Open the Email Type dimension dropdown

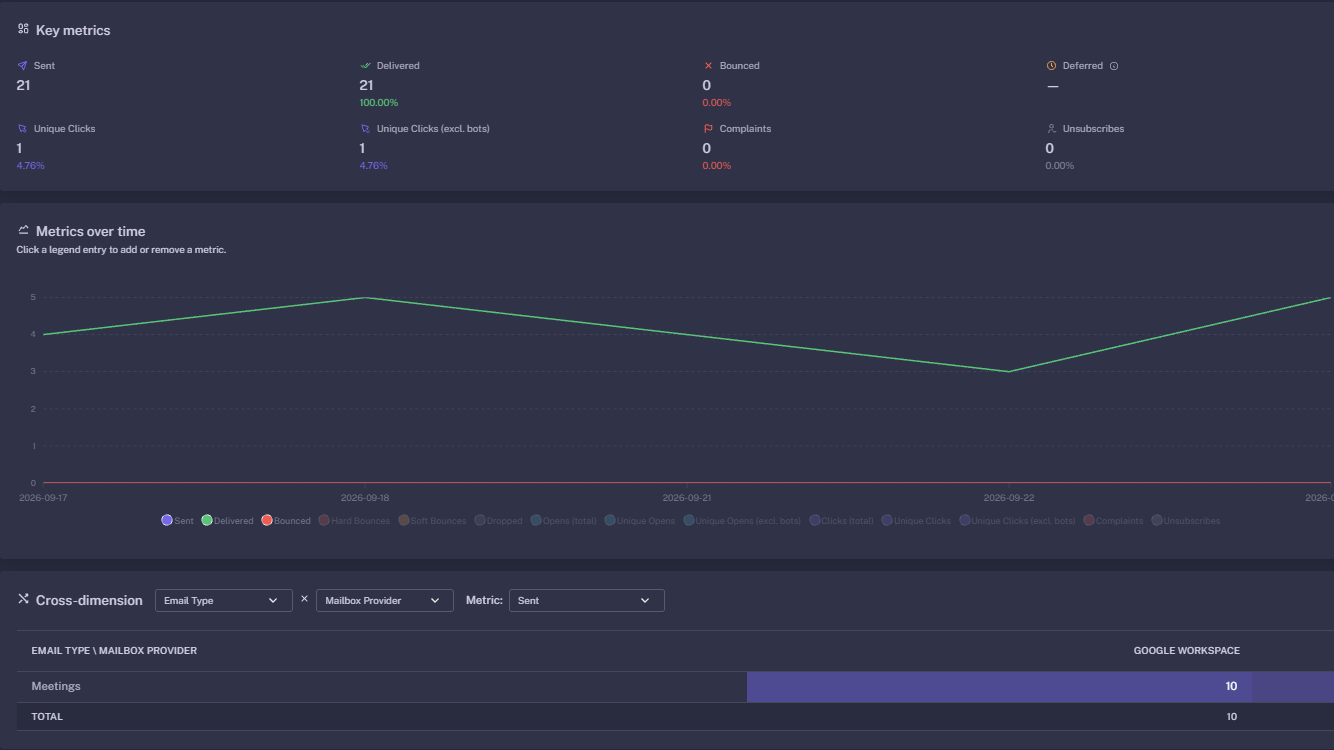pyautogui.click(x=224, y=600)
